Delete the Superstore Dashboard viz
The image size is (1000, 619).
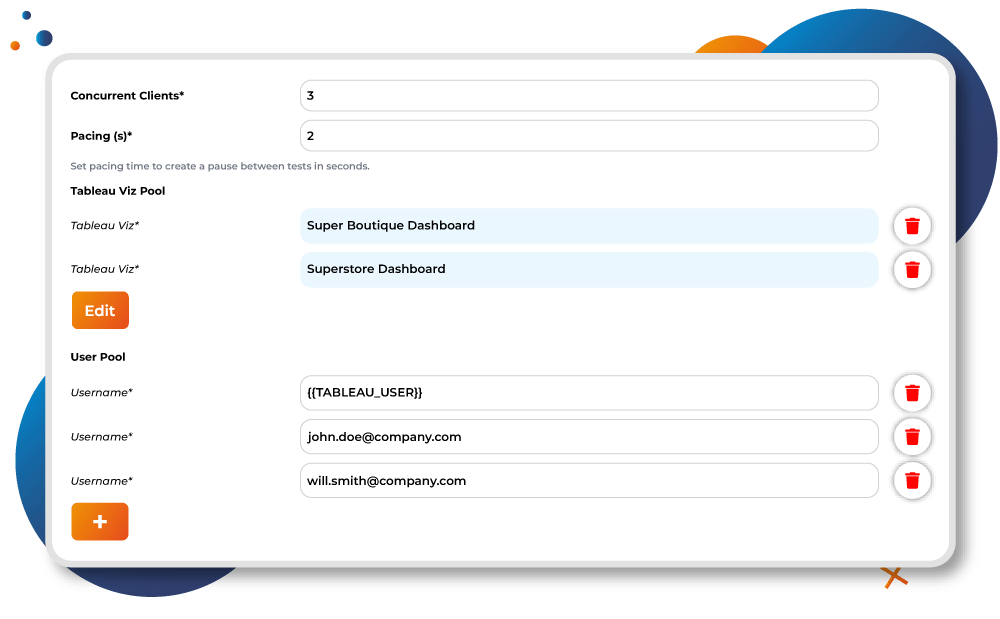tap(912, 270)
